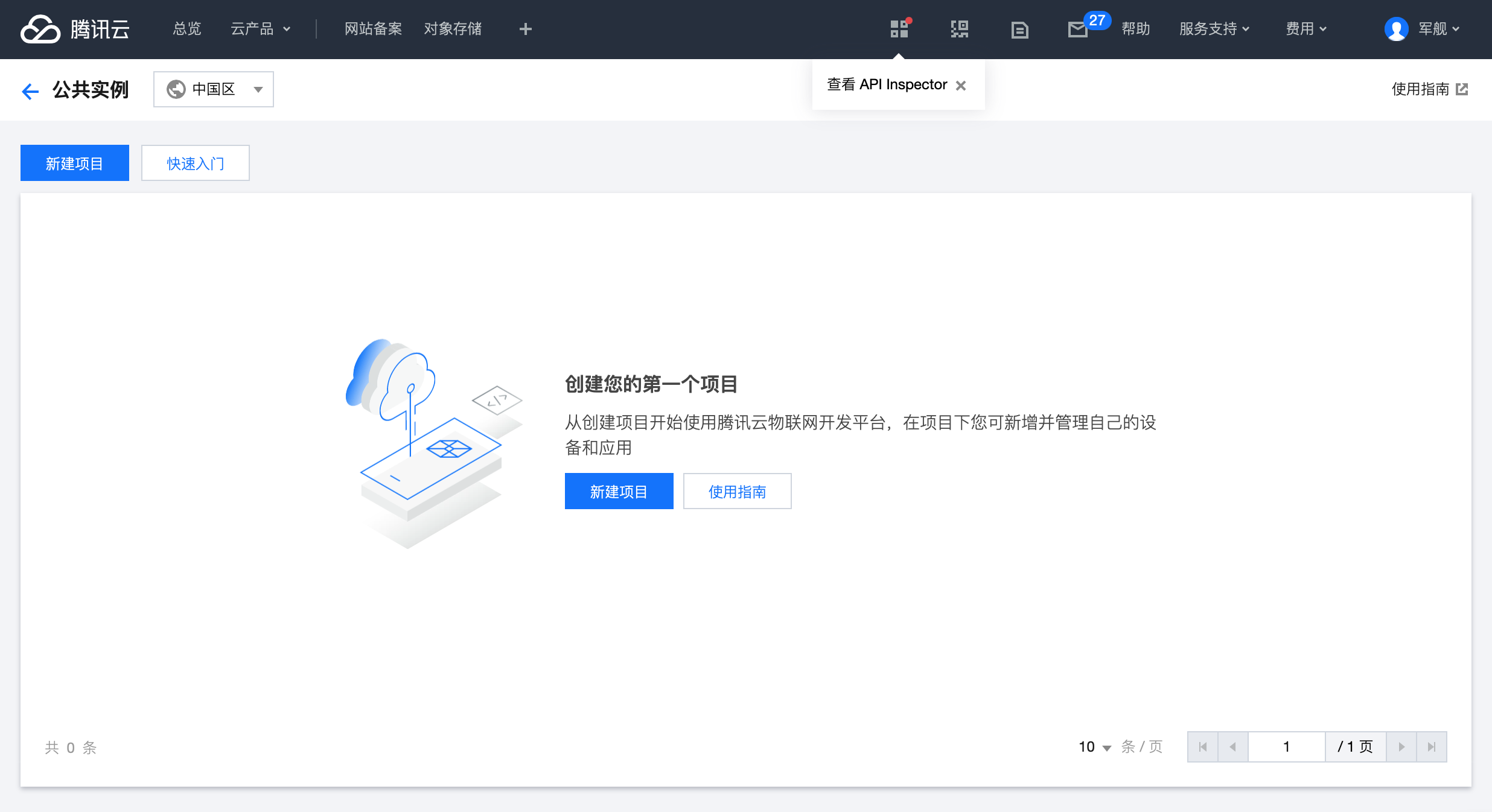
Task: Open the API Inspector grid icon
Action: click(899, 29)
